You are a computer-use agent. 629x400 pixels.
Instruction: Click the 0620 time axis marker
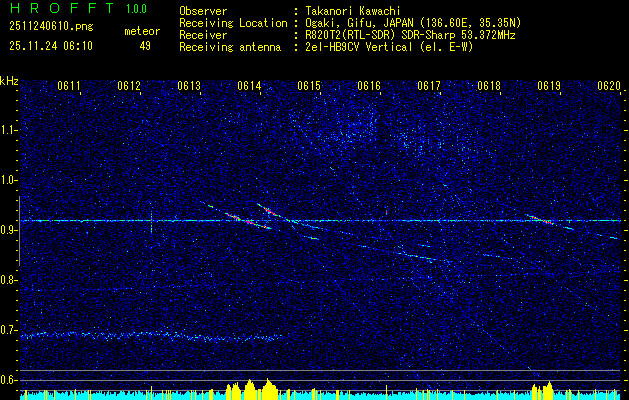[609, 86]
